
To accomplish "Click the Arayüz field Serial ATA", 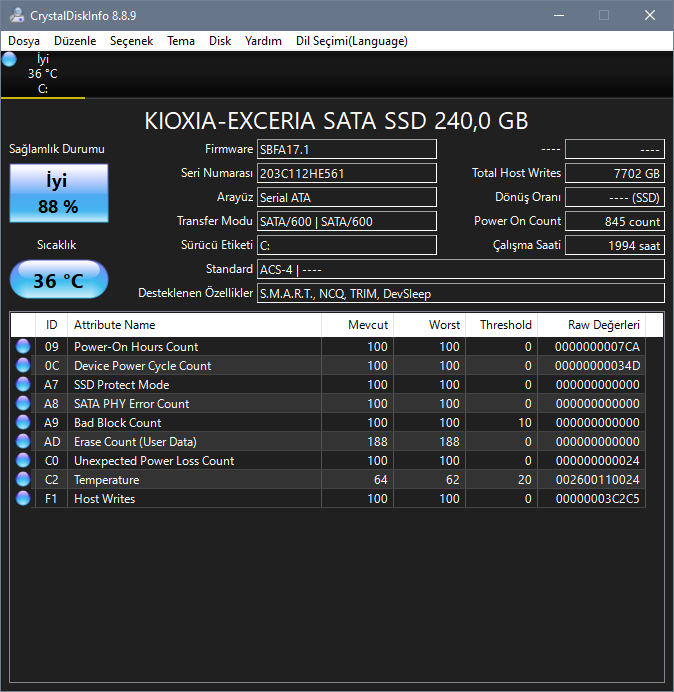I will [347, 197].
